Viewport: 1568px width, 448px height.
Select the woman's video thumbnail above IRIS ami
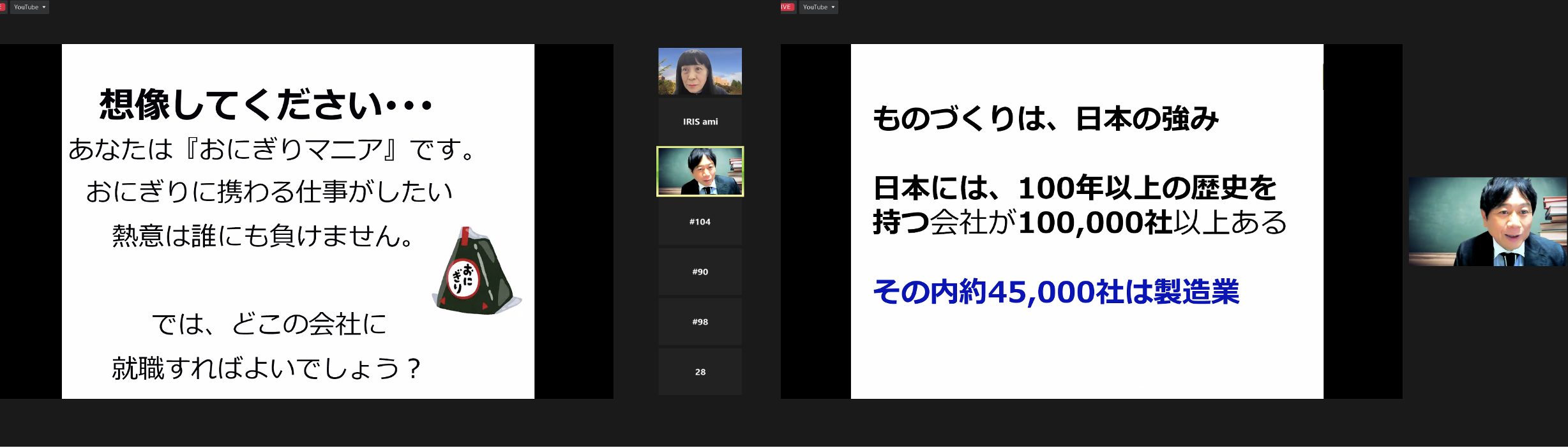point(700,71)
